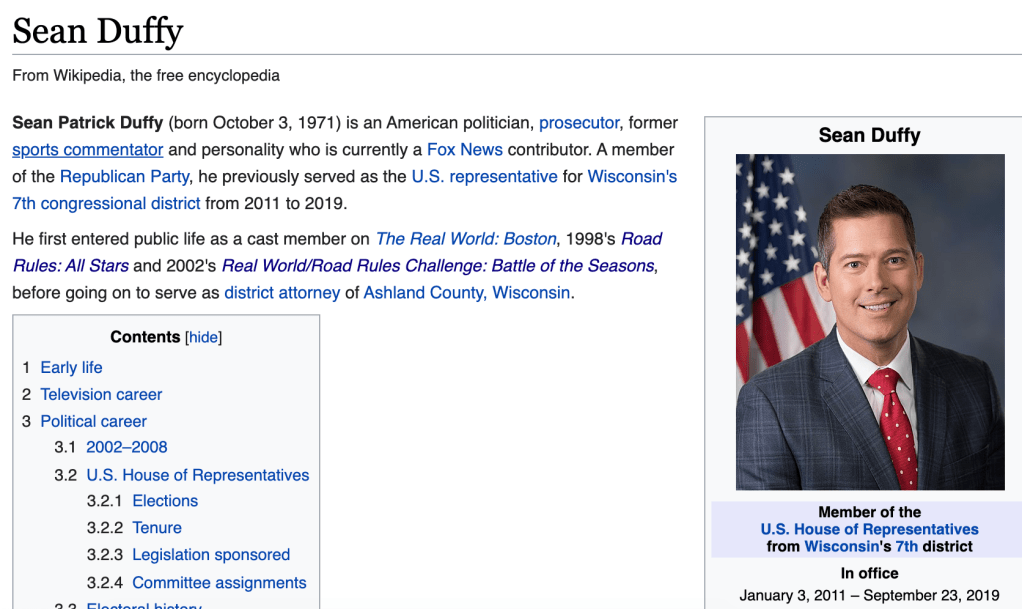Open the Fox News article link
Viewport: 1022px width, 609px height.
click(x=464, y=150)
